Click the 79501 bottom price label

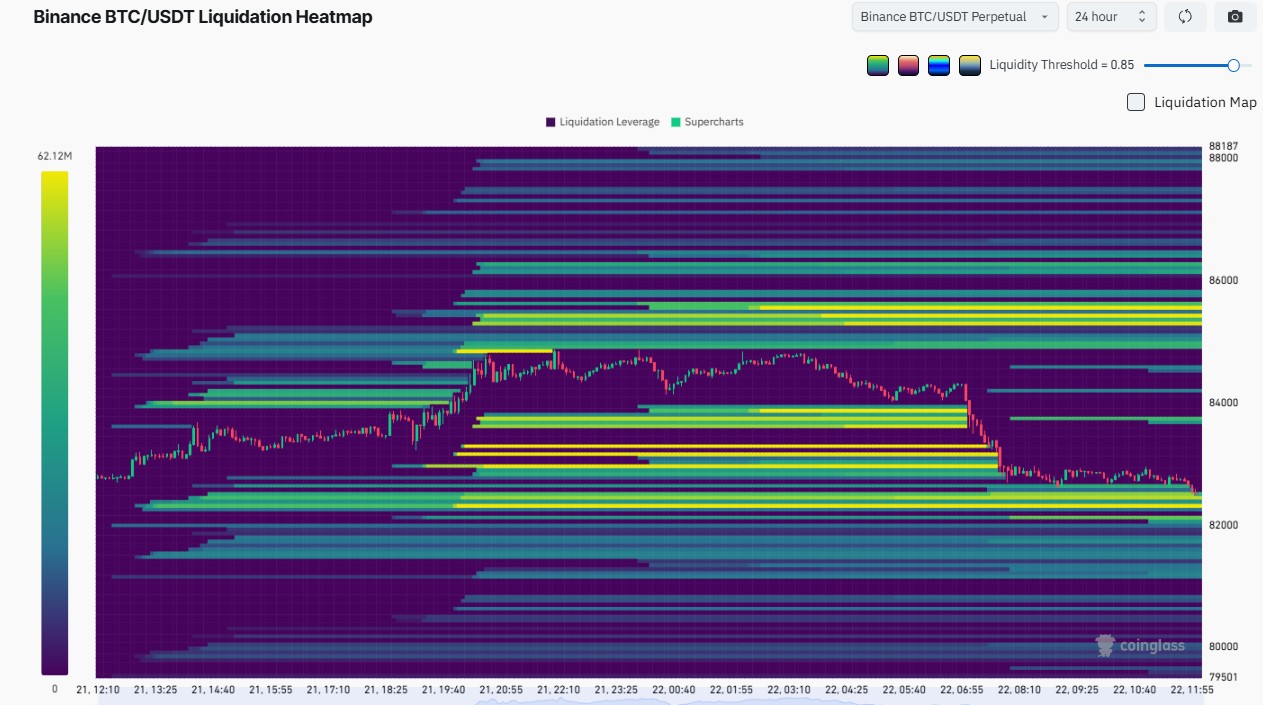click(x=1223, y=677)
